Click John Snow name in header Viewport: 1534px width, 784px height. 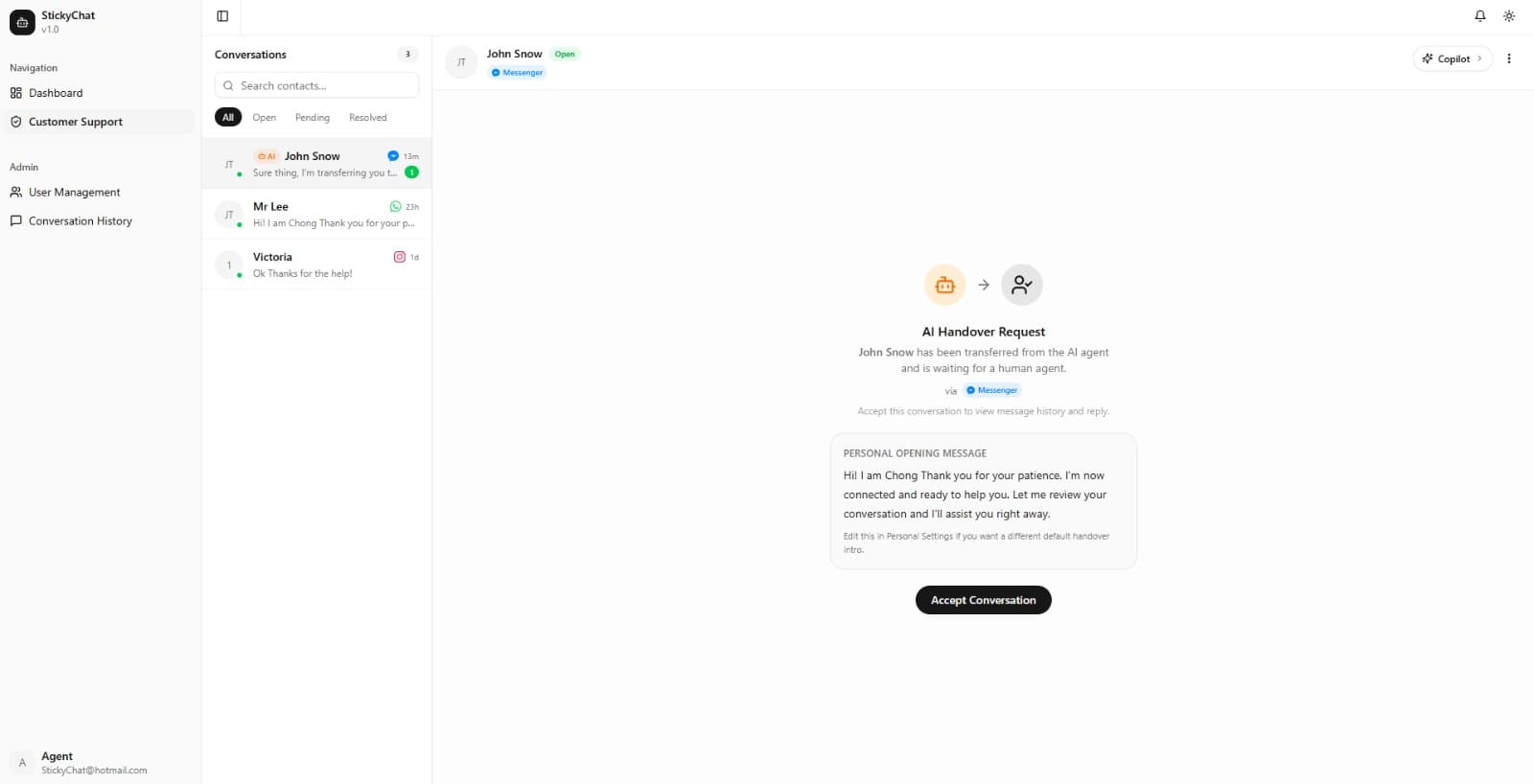514,54
